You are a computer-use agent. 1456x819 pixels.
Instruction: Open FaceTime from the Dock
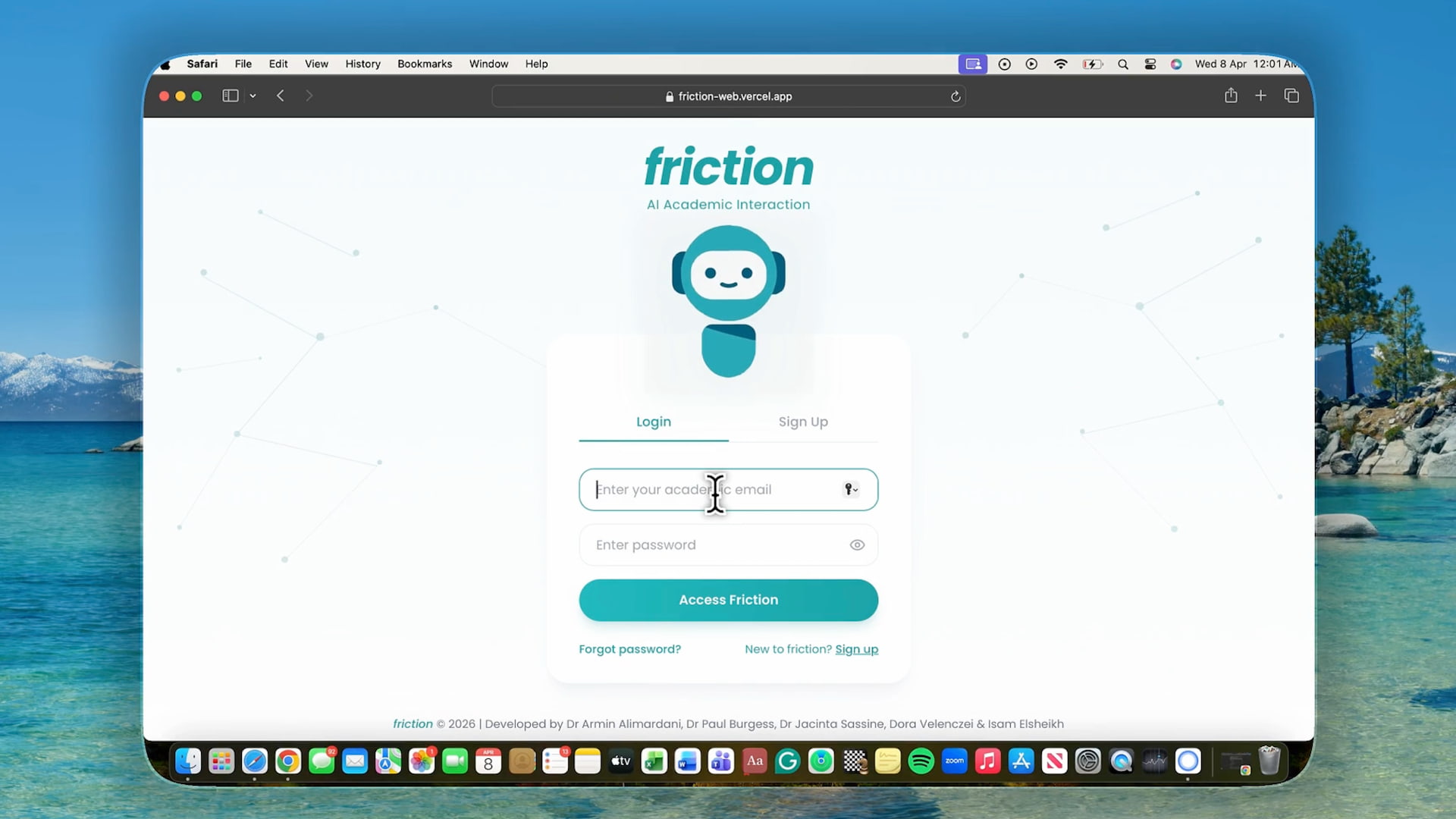[455, 761]
